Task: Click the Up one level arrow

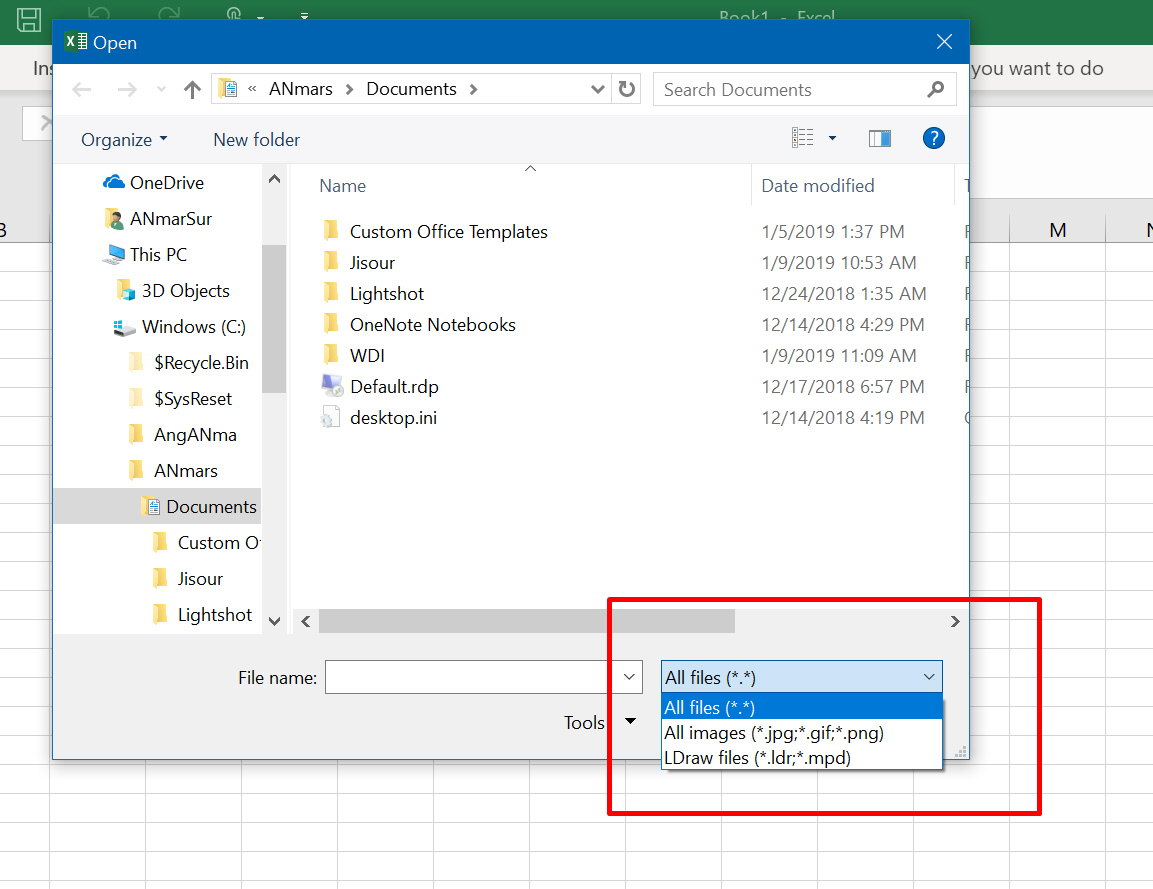Action: 192,90
